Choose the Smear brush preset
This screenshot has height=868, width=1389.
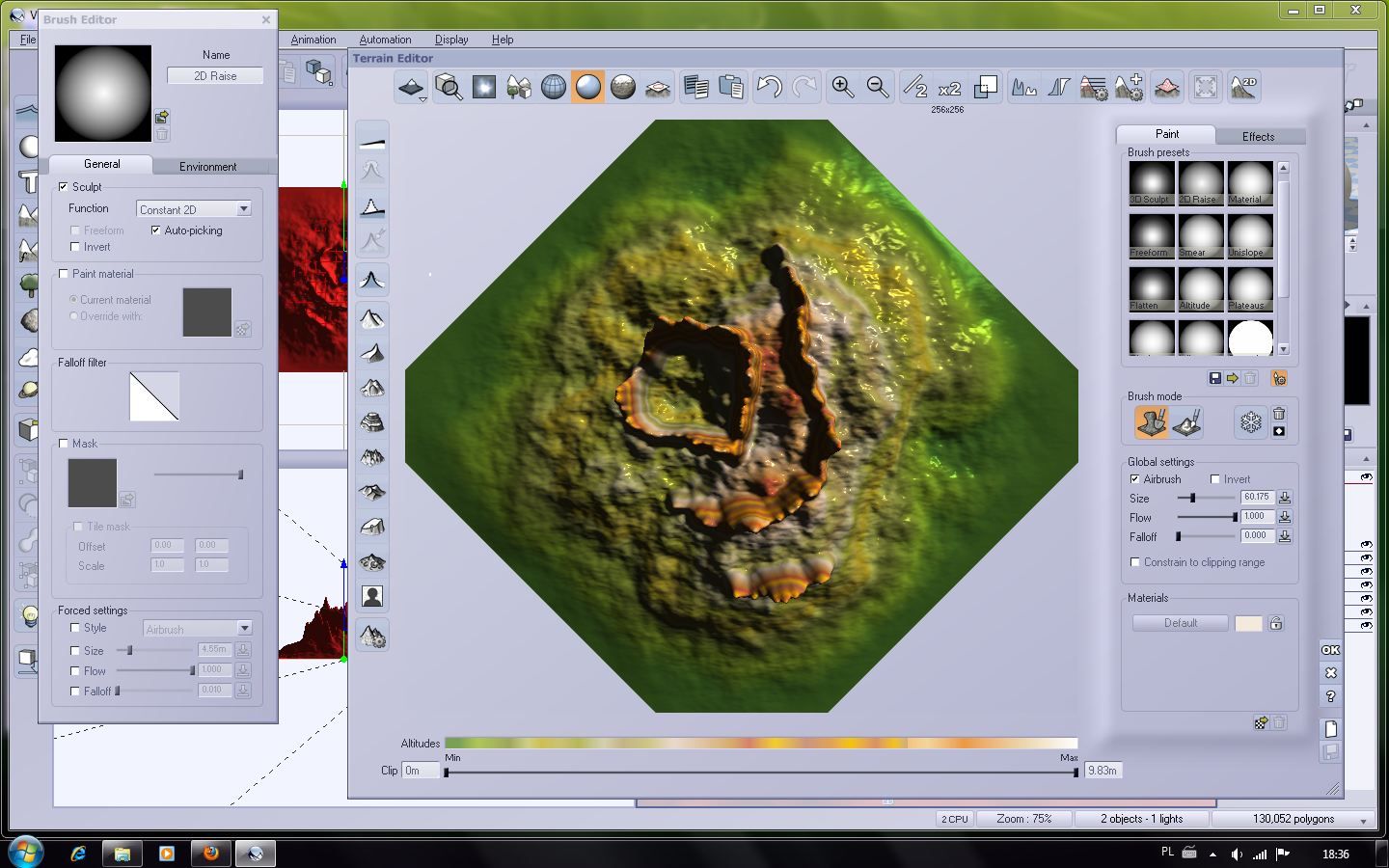(1200, 235)
